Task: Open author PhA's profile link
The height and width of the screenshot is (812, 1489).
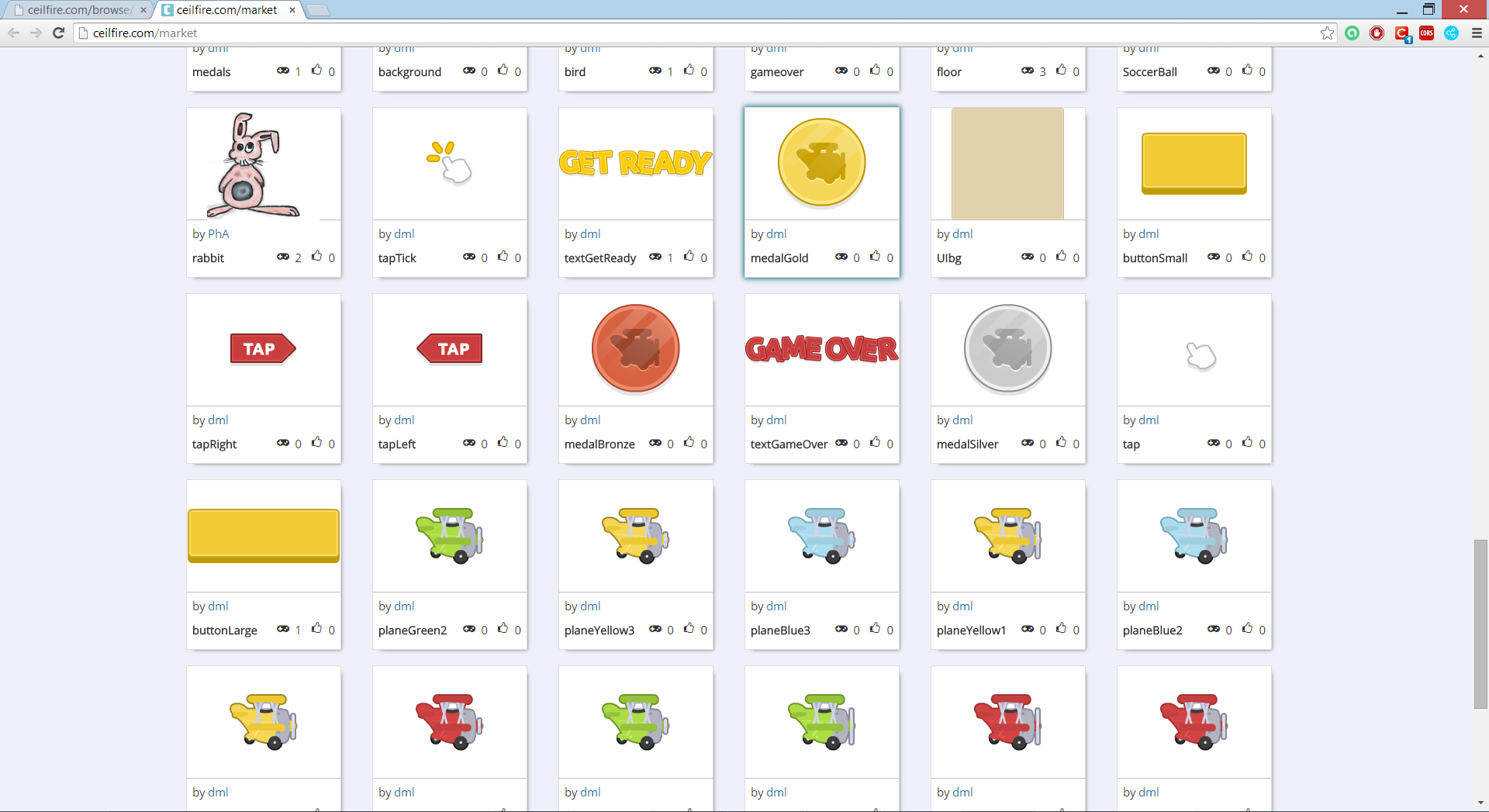Action: [218, 234]
